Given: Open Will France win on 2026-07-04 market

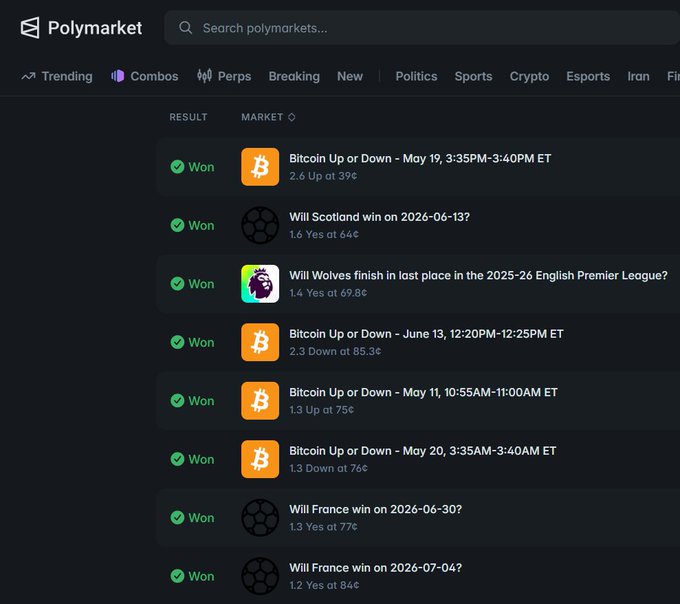Looking at the screenshot, I should tap(376, 568).
